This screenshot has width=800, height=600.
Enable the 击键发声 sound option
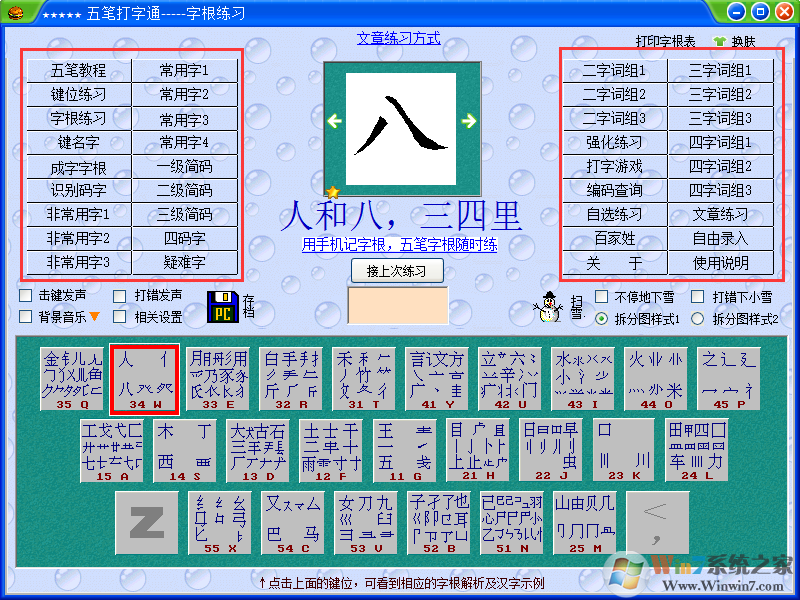point(26,296)
